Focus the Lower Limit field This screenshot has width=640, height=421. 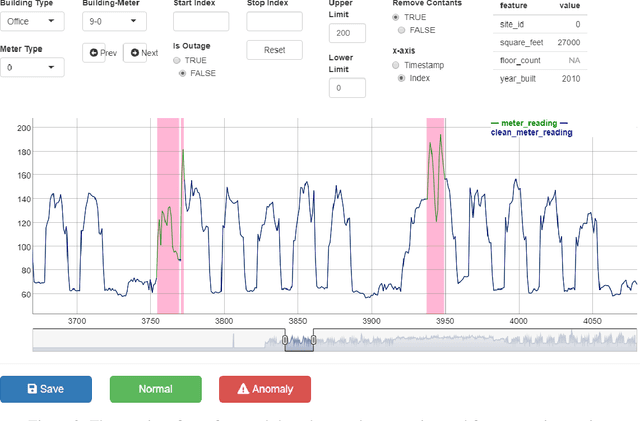click(347, 88)
